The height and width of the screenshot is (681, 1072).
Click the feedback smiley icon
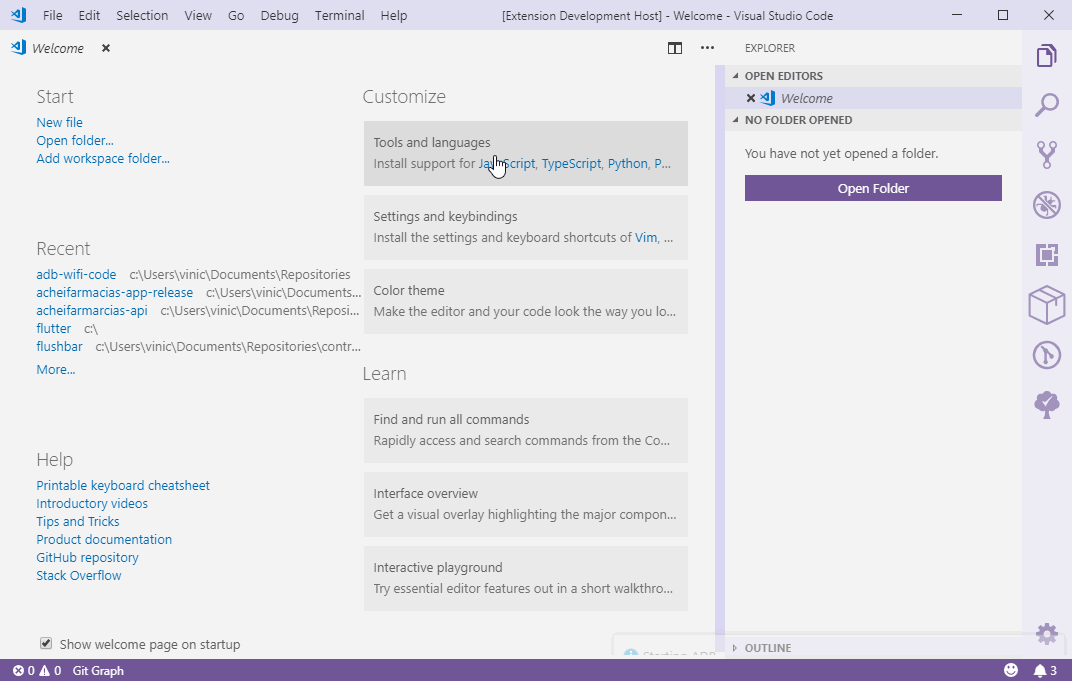point(1010,670)
